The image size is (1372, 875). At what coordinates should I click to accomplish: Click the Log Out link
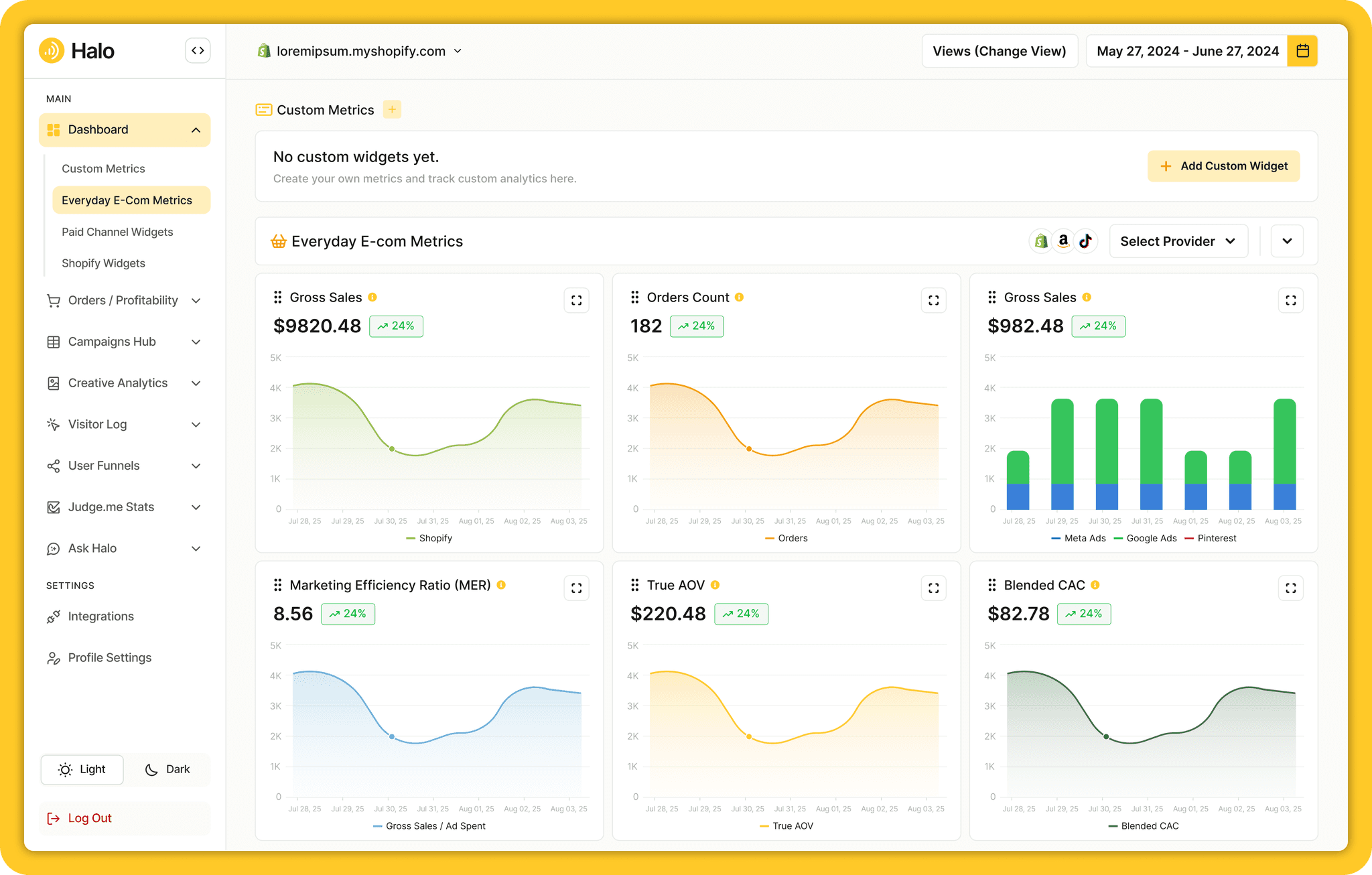click(89, 818)
